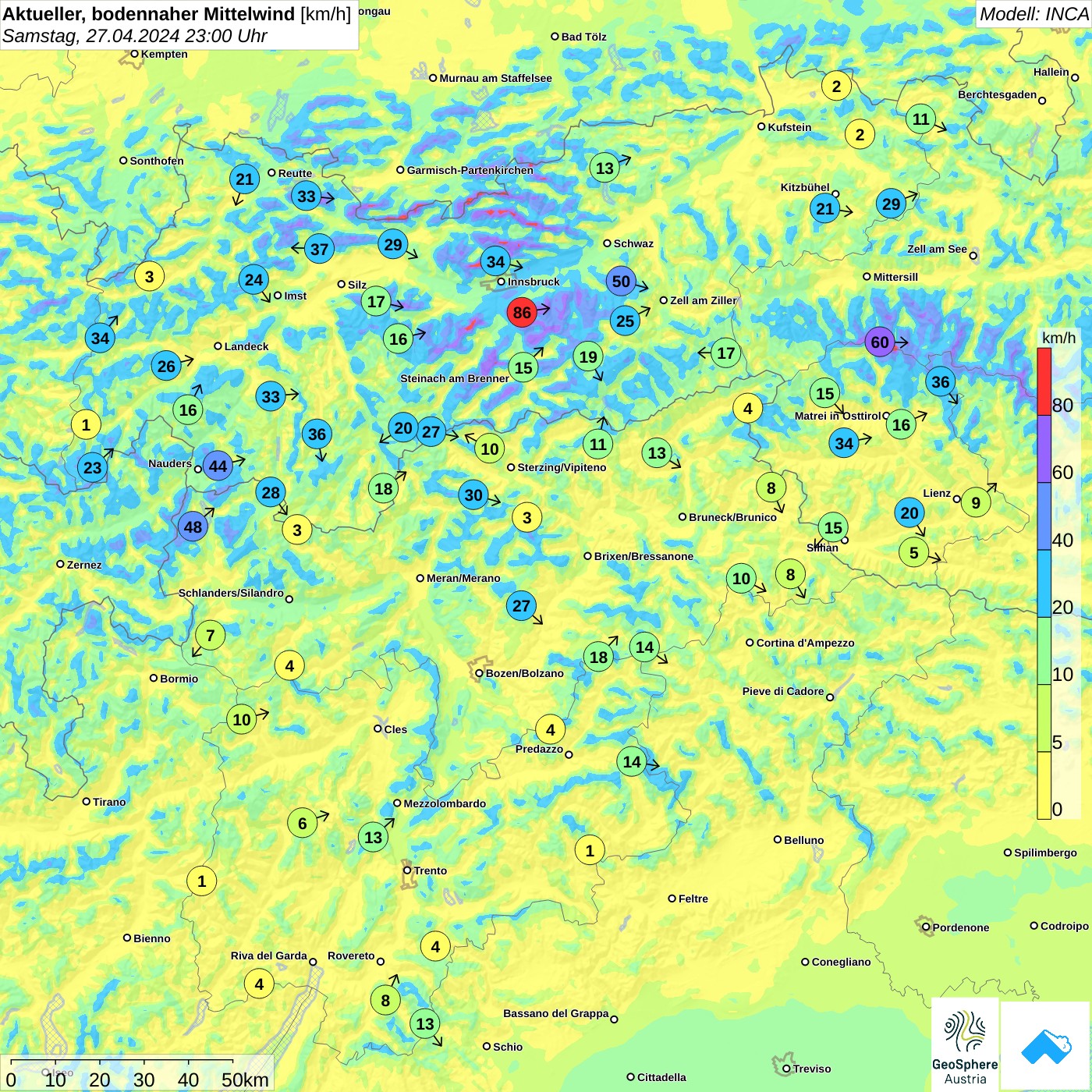Click the 'km/h' legend heading
This screenshot has height=1092, width=1092.
(x=1058, y=338)
